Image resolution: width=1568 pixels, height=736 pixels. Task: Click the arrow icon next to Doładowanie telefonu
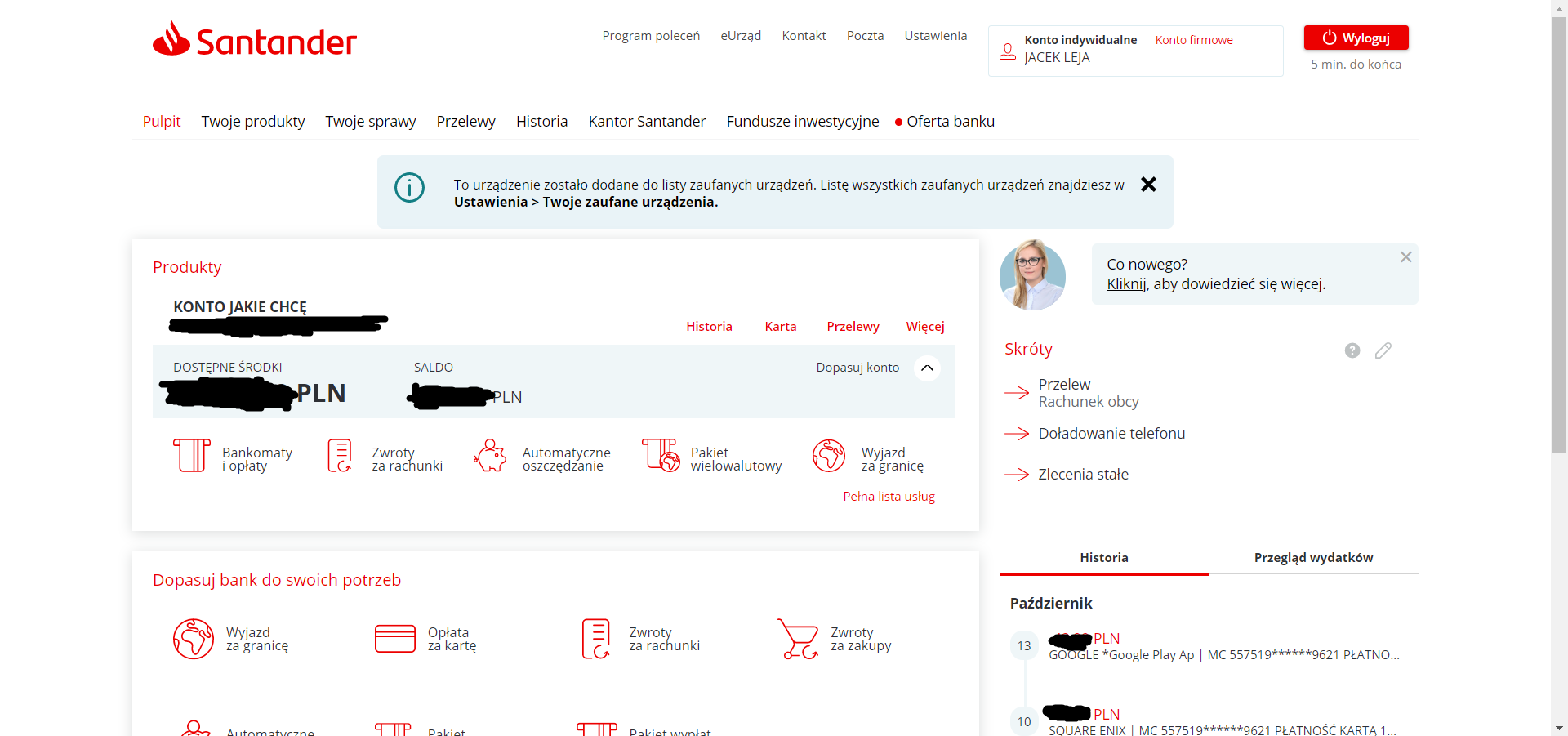1017,434
